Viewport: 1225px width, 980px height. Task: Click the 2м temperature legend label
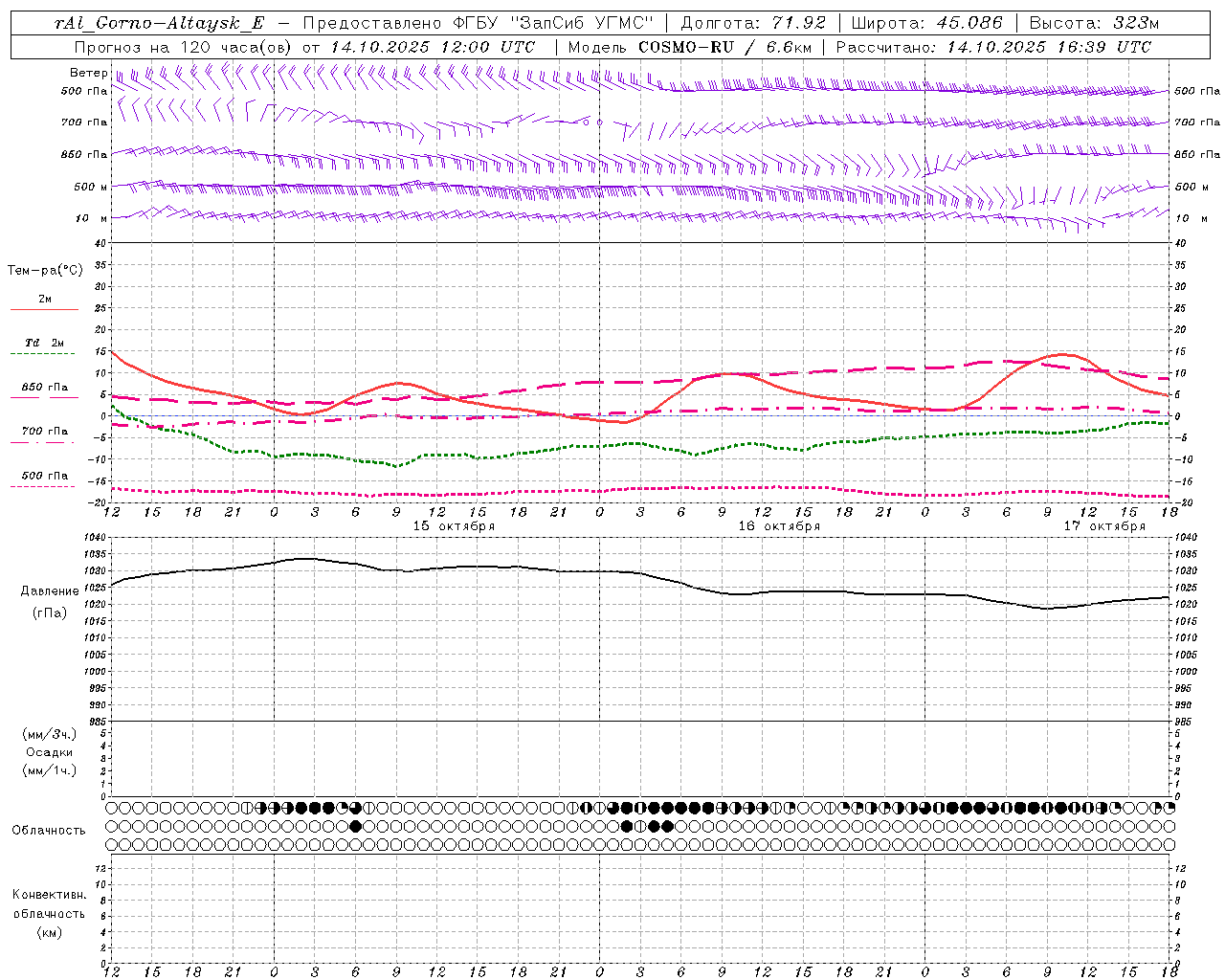click(x=45, y=299)
